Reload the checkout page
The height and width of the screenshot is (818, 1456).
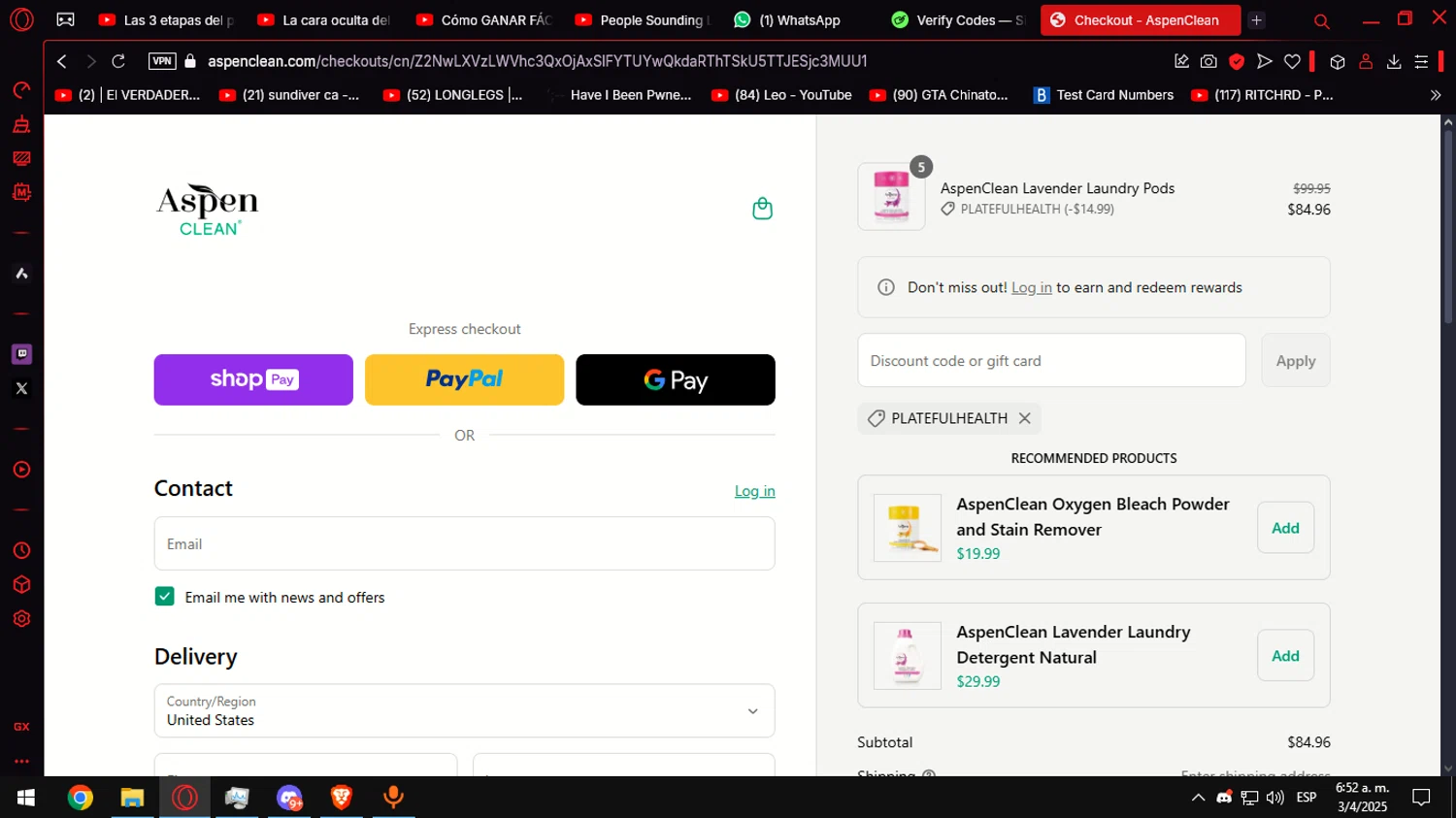118,61
